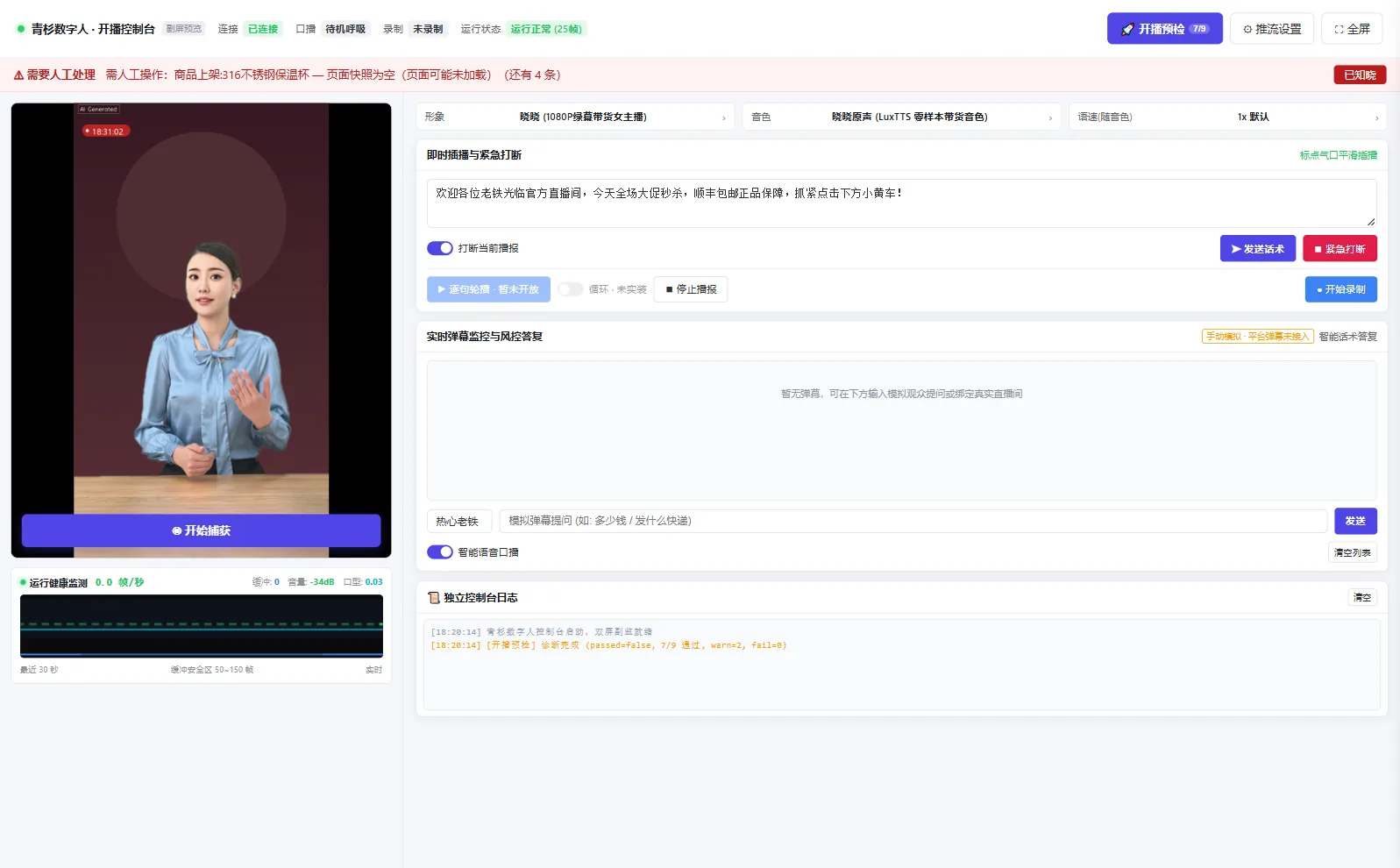Toggle the 智能语音口播 switch
Screen dimensions: 1400x868
440,552
